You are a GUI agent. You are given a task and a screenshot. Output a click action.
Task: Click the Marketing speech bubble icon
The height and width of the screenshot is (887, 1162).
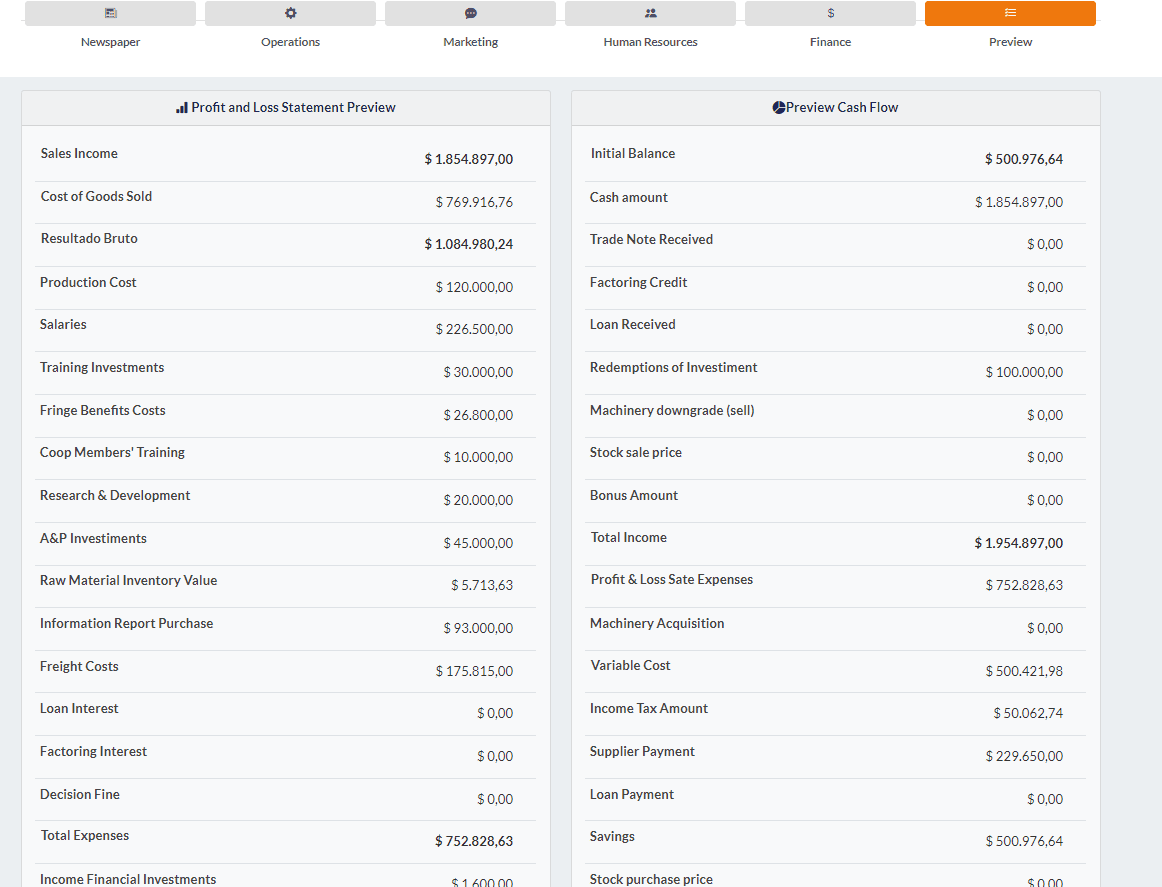pos(470,13)
